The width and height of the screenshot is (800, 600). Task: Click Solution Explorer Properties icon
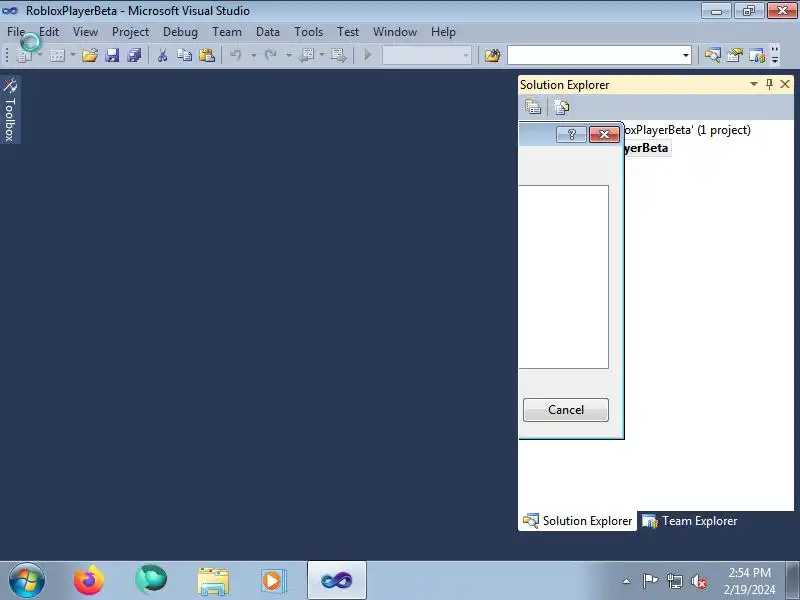pyautogui.click(x=533, y=107)
